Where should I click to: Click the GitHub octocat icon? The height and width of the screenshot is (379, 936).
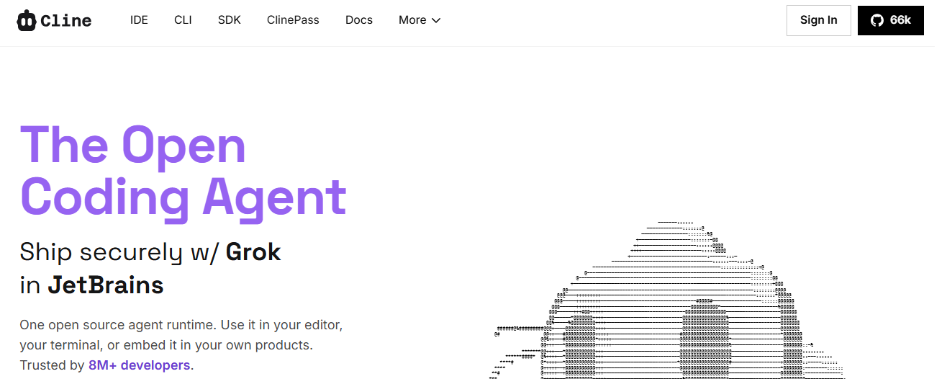click(877, 20)
